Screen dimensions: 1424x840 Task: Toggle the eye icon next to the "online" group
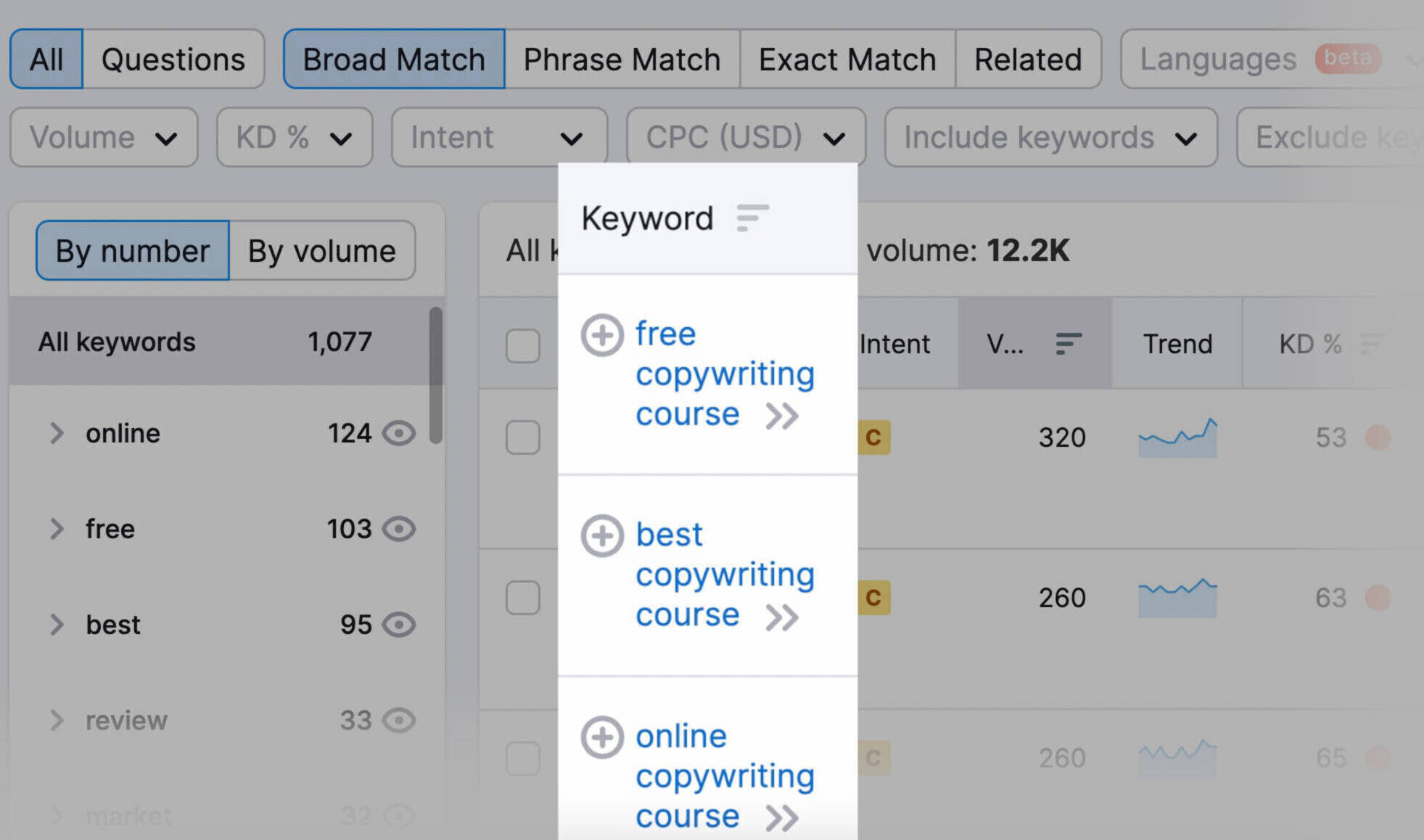point(400,433)
